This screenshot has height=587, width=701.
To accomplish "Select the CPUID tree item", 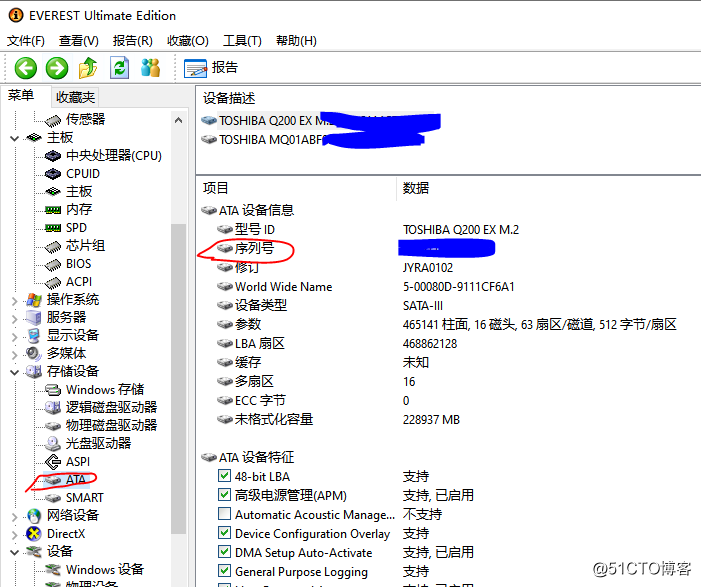I will [83, 173].
